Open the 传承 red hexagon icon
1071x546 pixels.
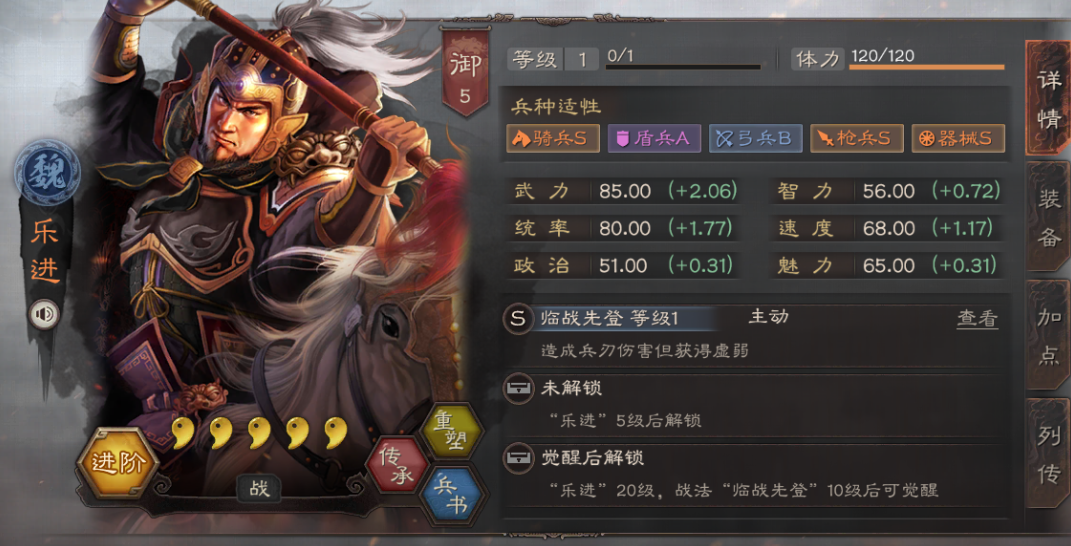click(398, 466)
